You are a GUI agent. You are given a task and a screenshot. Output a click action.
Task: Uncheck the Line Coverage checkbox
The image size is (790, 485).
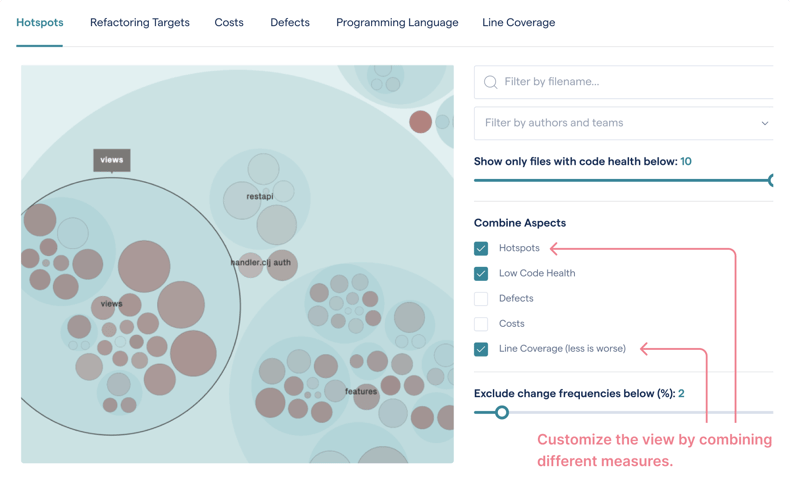pyautogui.click(x=481, y=349)
